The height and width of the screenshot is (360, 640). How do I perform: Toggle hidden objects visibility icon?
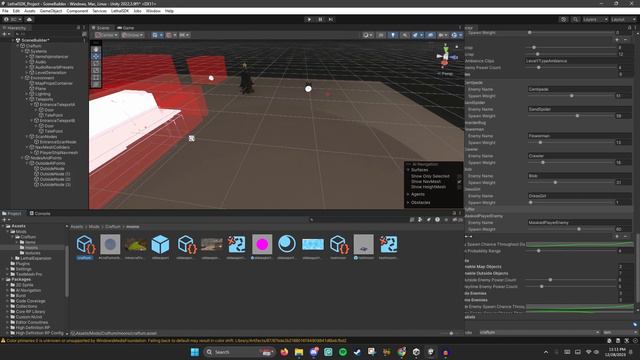(430, 35)
